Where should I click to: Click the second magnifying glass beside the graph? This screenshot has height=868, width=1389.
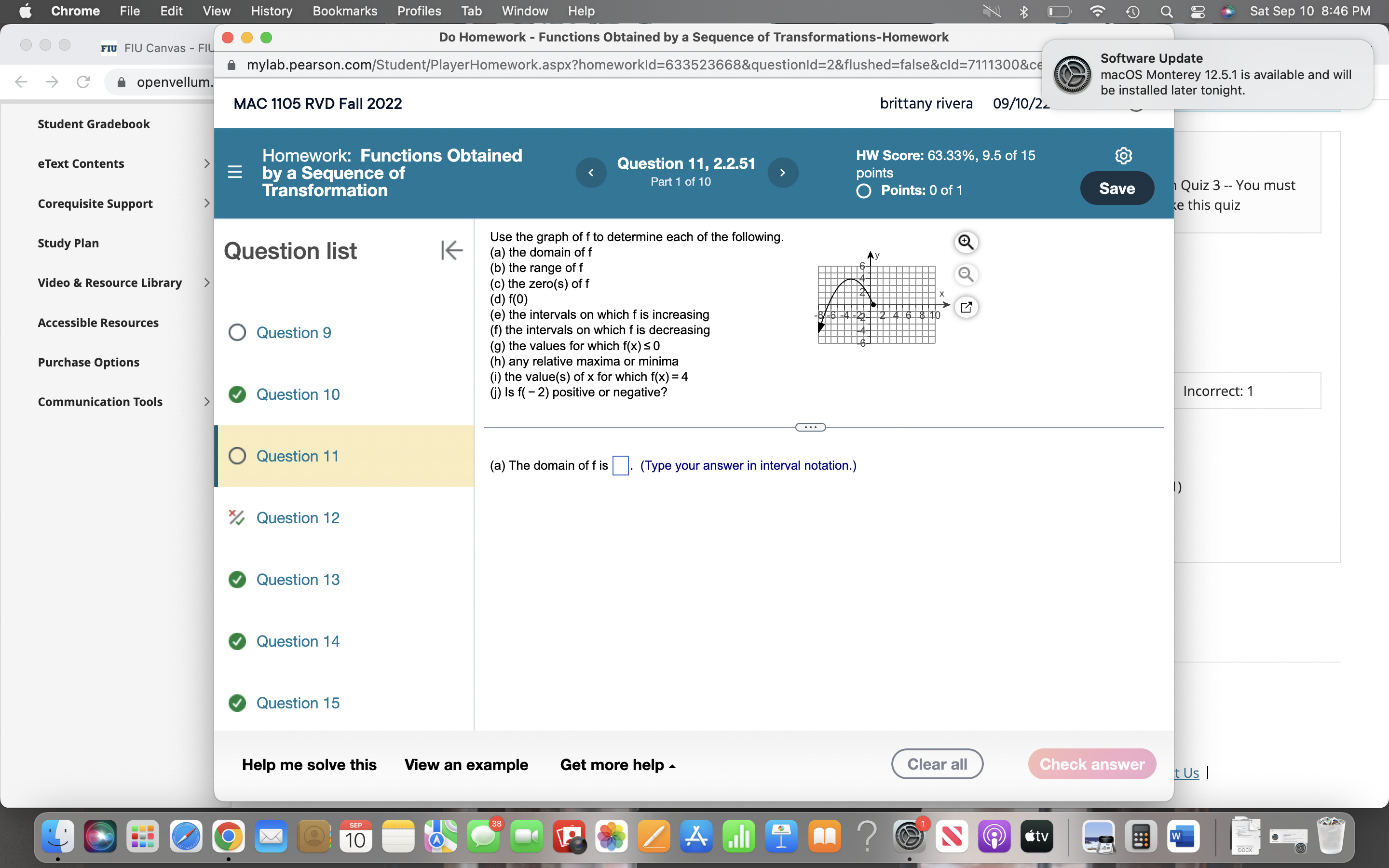pos(966,275)
